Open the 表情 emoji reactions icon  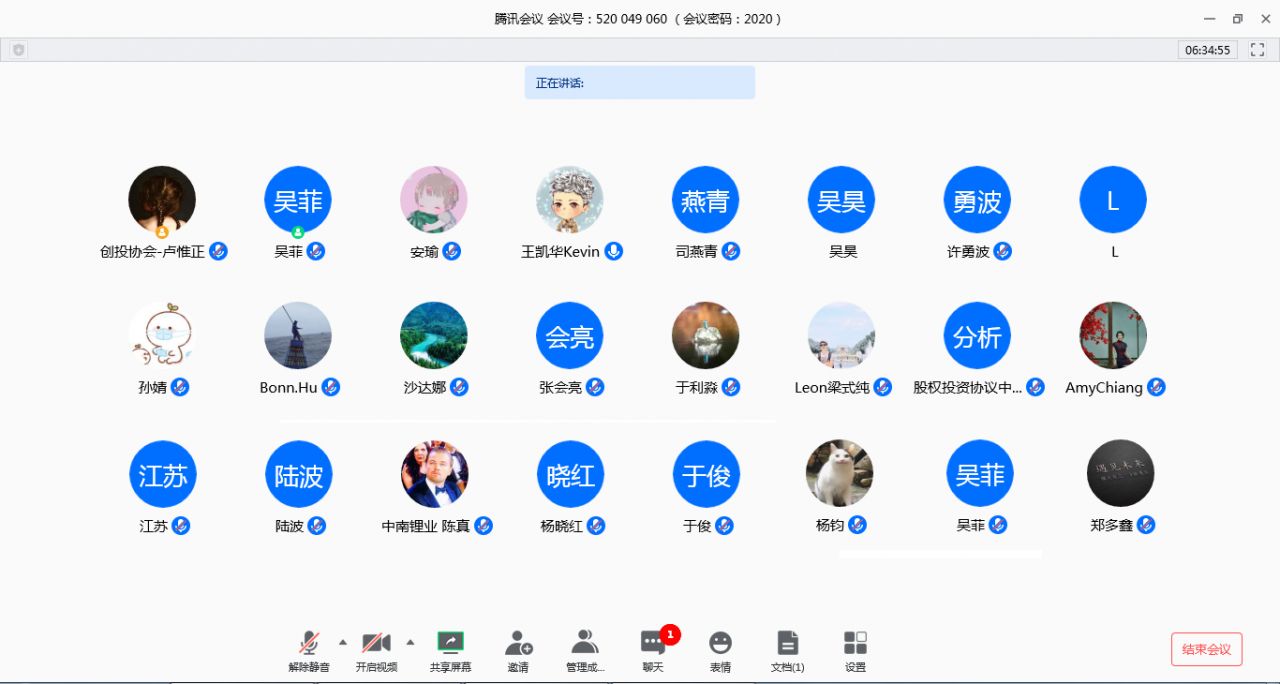click(x=720, y=643)
